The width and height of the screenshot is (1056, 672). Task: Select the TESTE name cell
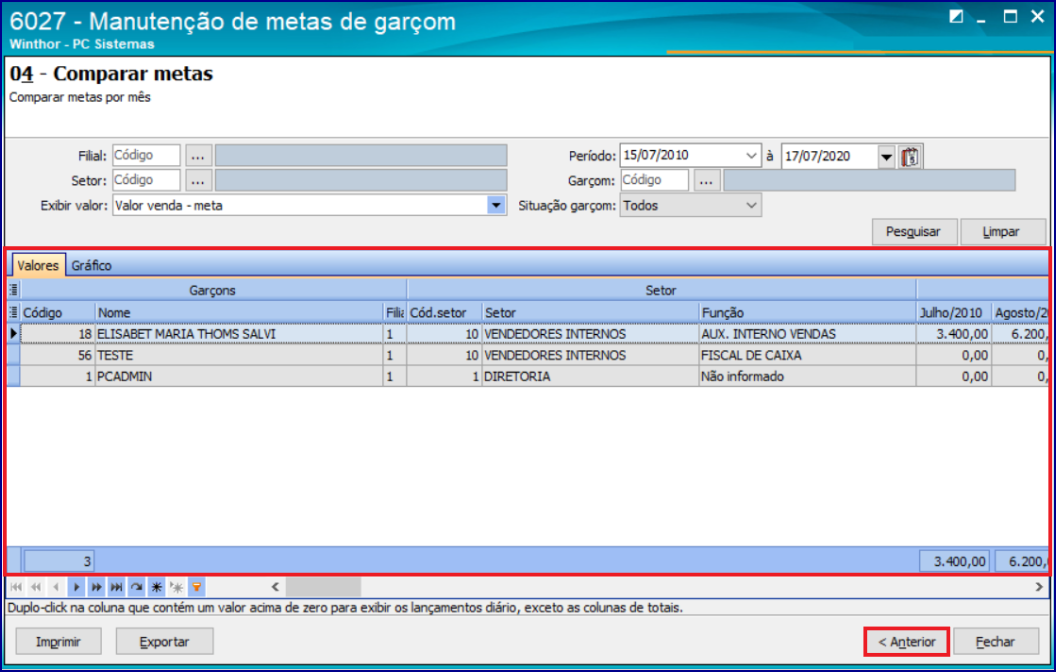239,355
